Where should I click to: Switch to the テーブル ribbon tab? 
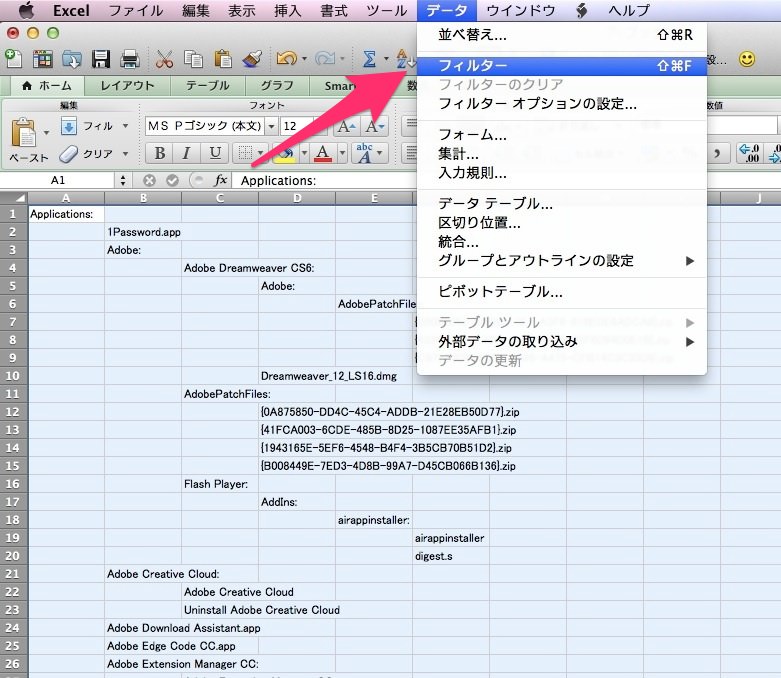tap(208, 86)
